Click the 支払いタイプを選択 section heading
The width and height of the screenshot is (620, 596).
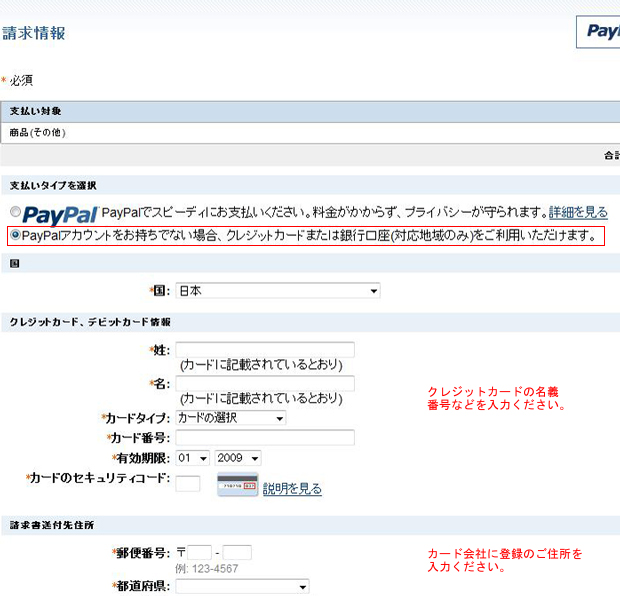[53, 185]
